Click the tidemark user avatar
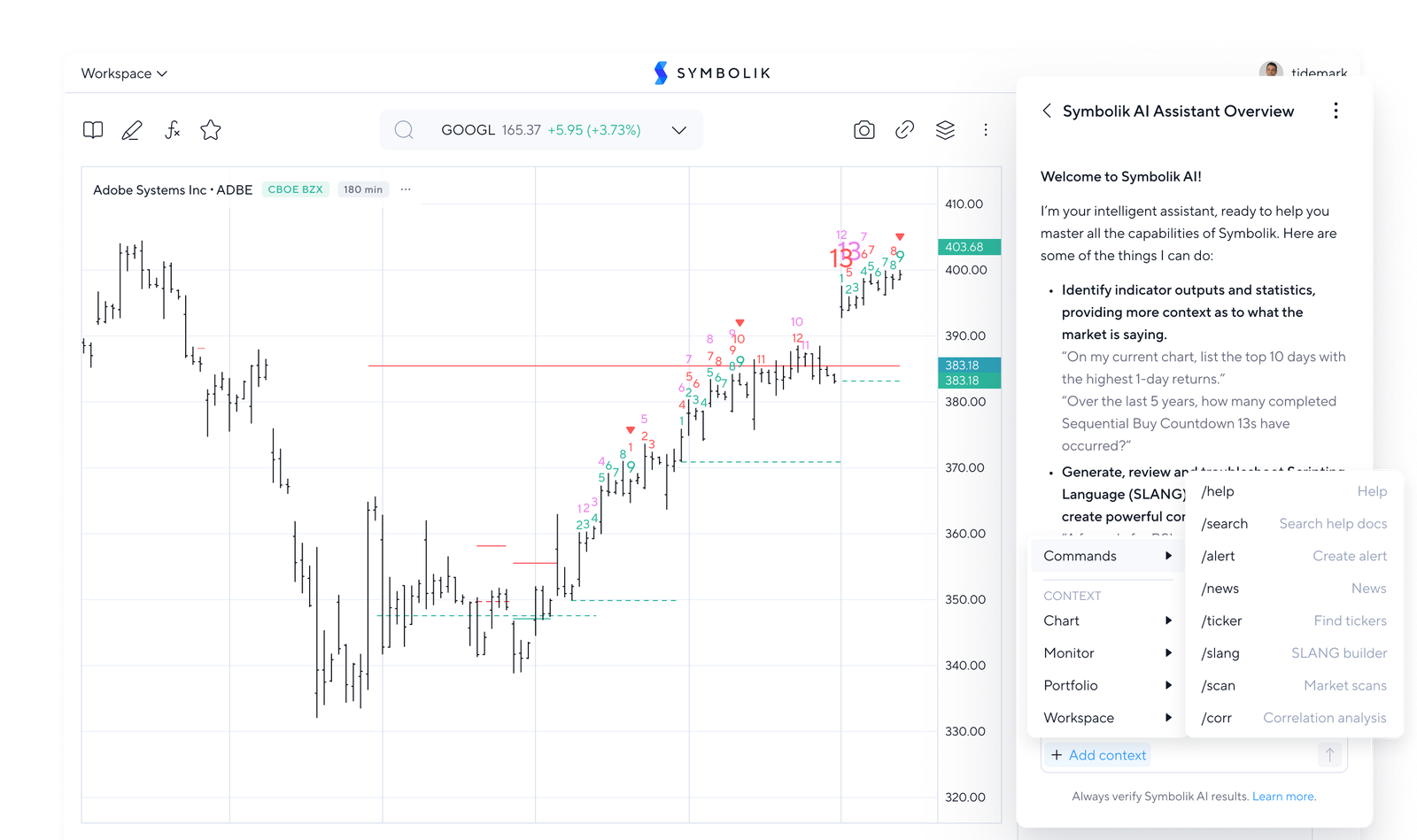 tap(1271, 71)
